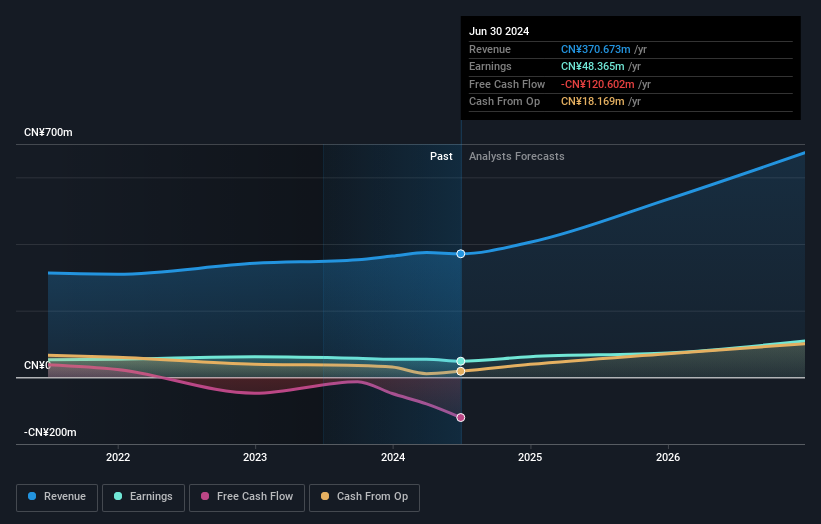Click the 2023 axis label
This screenshot has height=524, width=821.
tap(255, 457)
